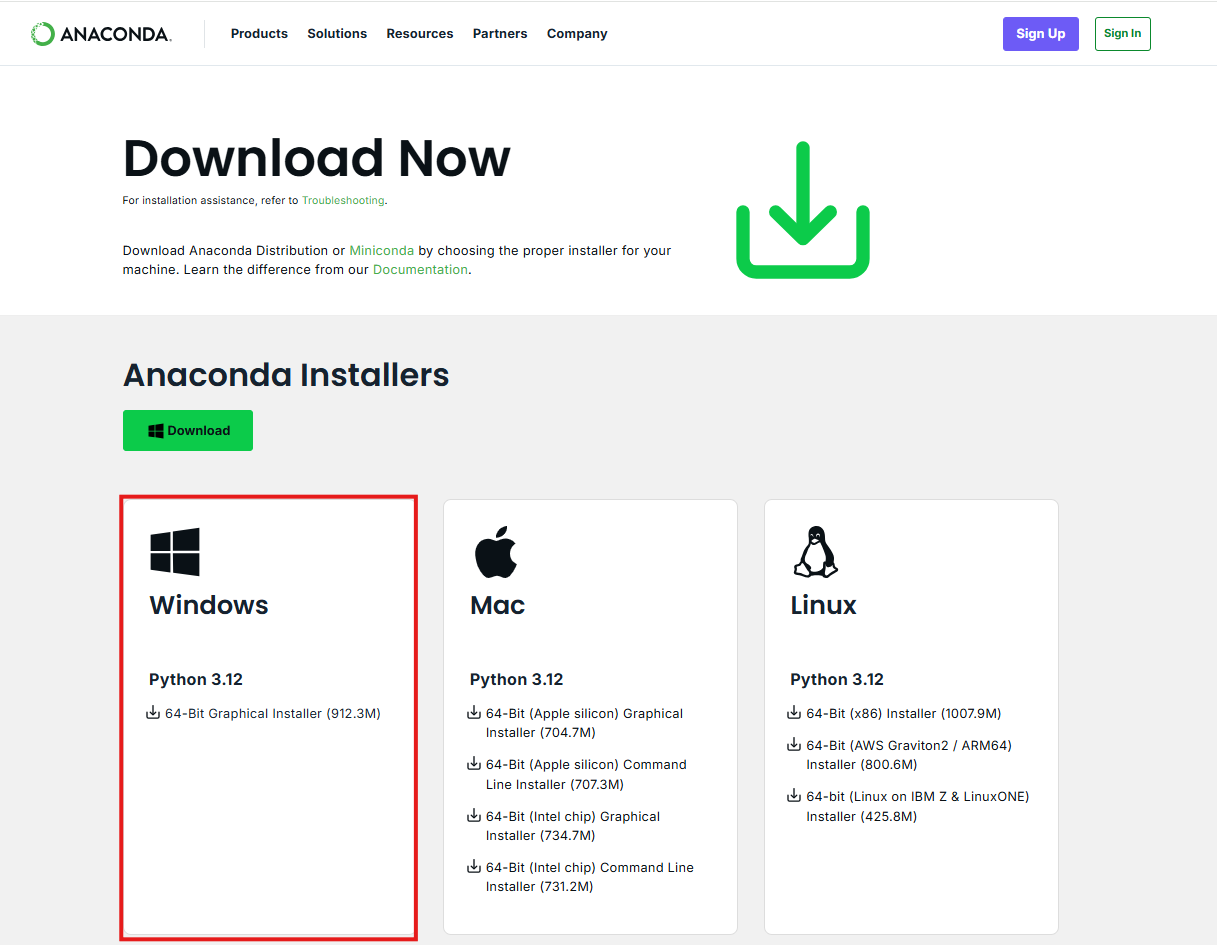Click the green Download button
This screenshot has height=945, width=1217.
[188, 430]
